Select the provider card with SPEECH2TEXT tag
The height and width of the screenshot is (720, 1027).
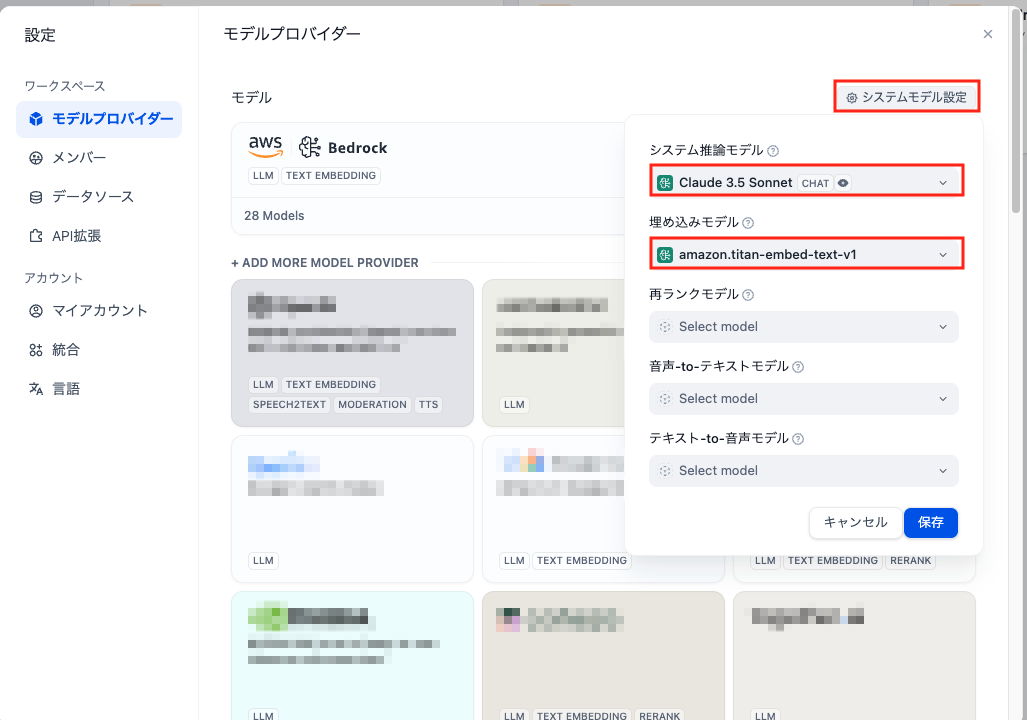click(352, 353)
